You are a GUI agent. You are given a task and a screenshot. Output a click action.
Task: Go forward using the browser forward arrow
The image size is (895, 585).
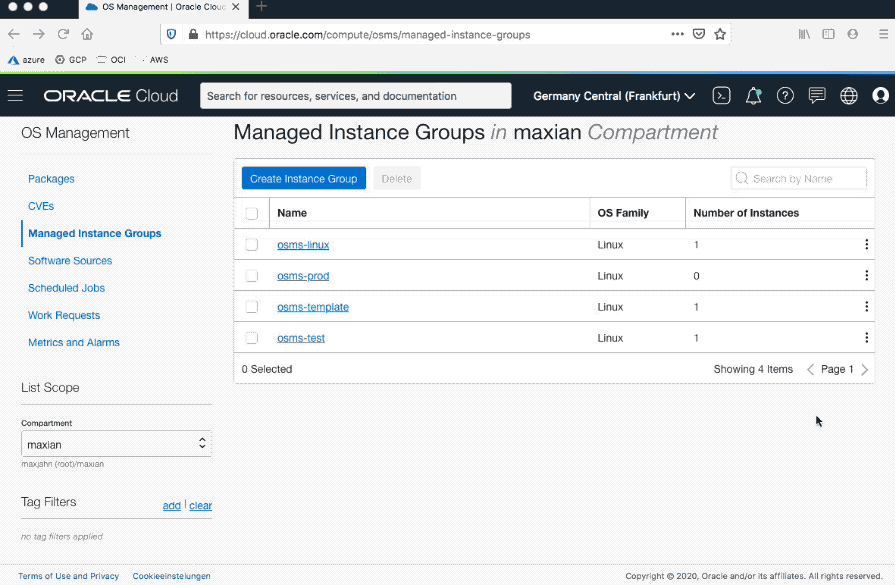coord(39,34)
